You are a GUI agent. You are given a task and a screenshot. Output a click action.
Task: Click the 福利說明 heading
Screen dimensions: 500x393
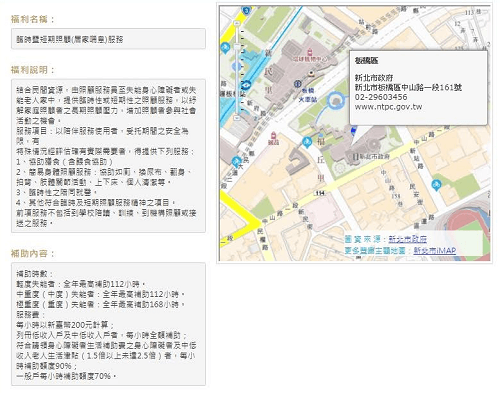[32, 70]
